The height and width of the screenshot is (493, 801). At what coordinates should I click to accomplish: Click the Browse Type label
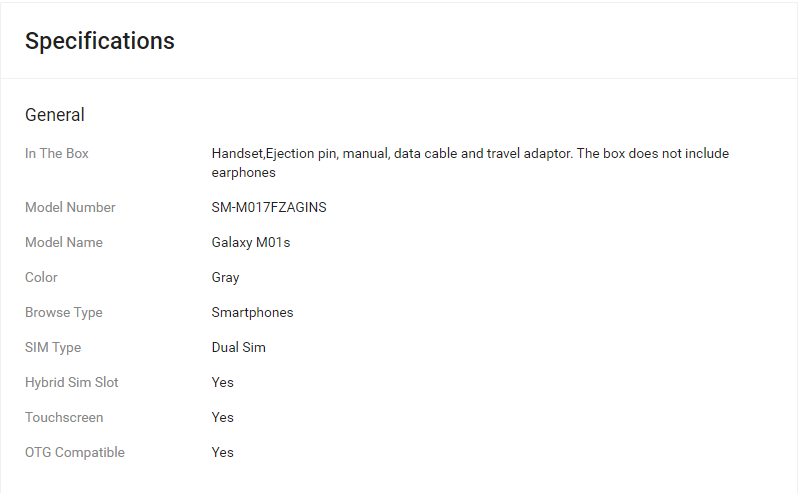pyautogui.click(x=64, y=312)
